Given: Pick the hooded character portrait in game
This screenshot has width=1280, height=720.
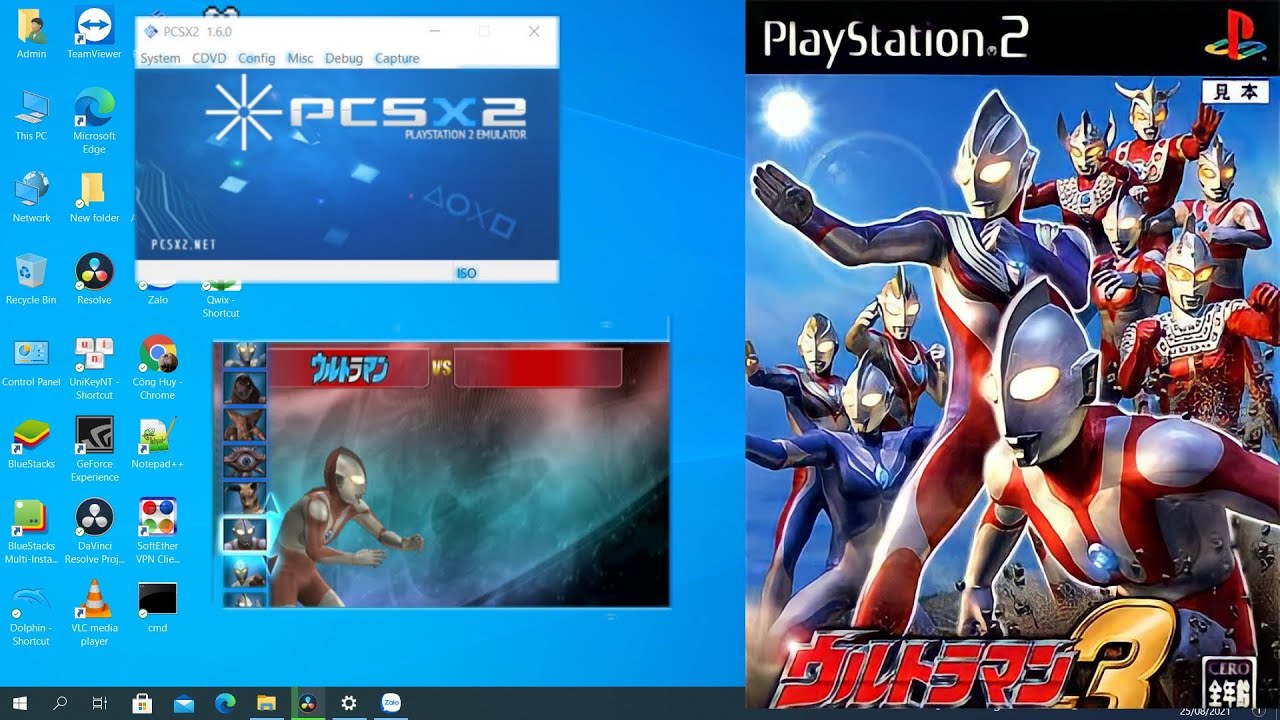Looking at the screenshot, I should click(244, 387).
